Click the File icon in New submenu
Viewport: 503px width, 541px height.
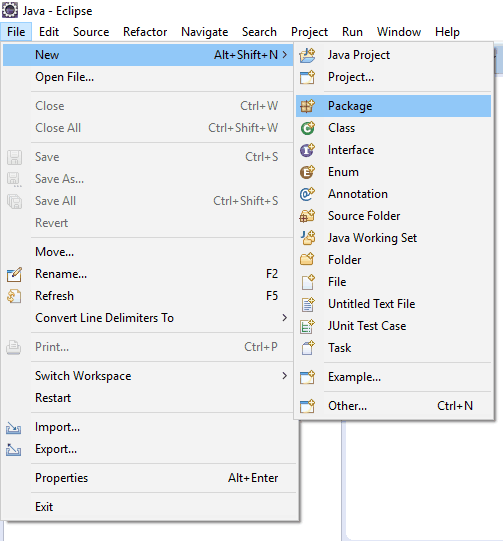[308, 282]
